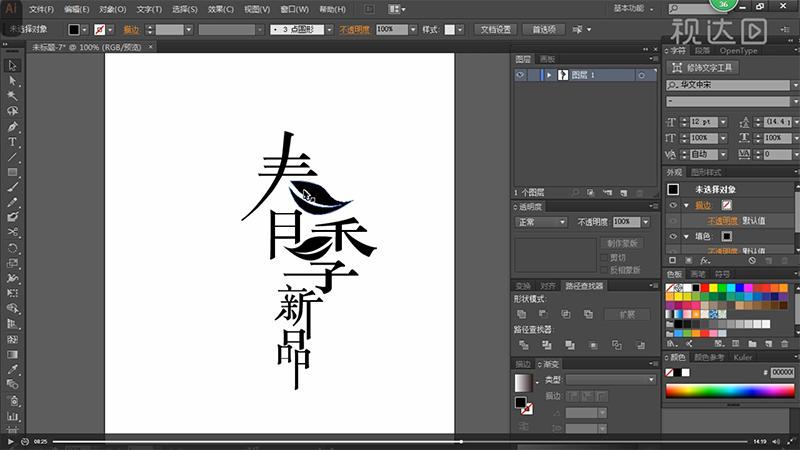Select the Rectangle tool
This screenshot has width=800, height=450.
[13, 172]
